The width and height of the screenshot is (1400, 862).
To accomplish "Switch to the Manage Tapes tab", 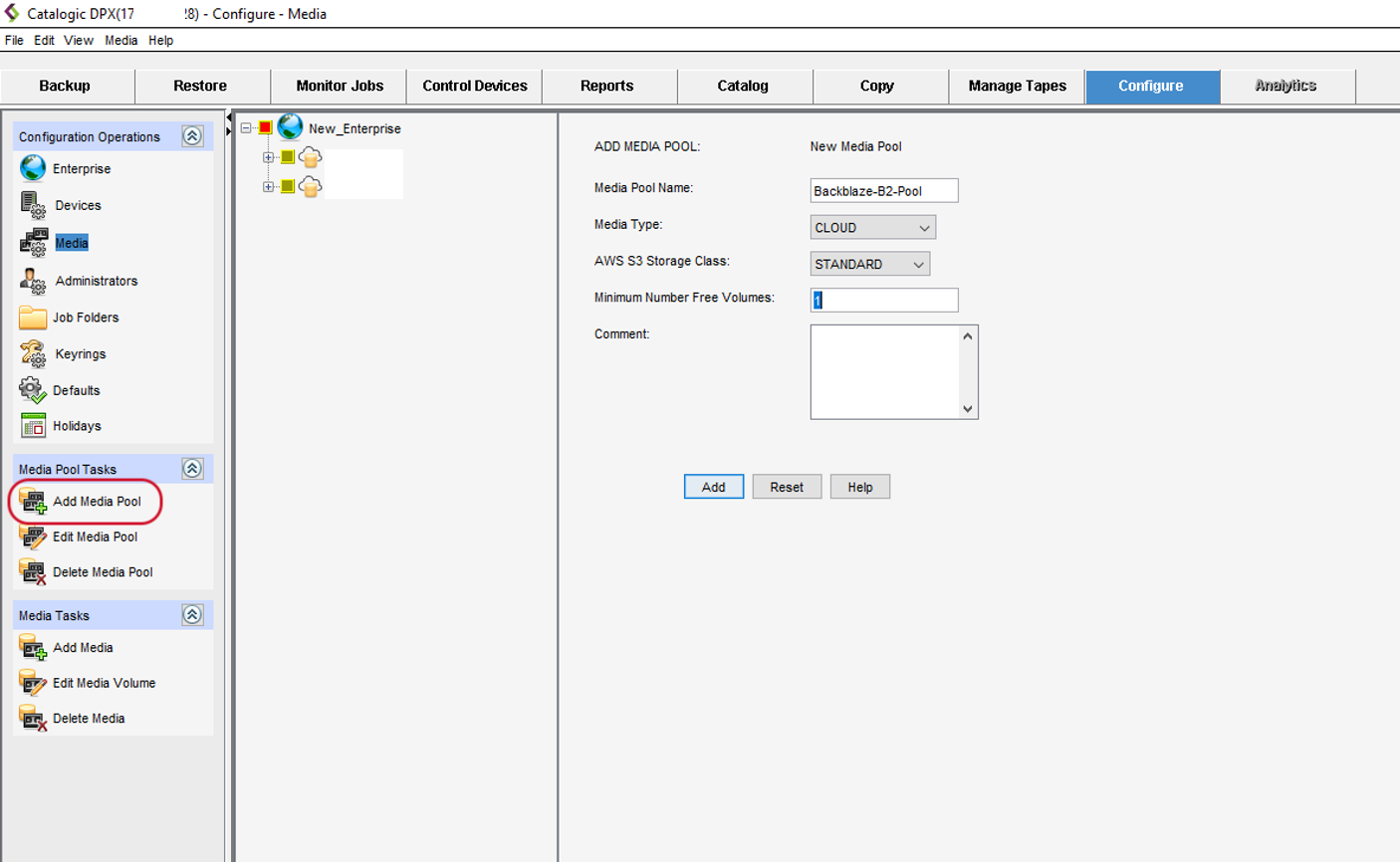I will click(1017, 86).
